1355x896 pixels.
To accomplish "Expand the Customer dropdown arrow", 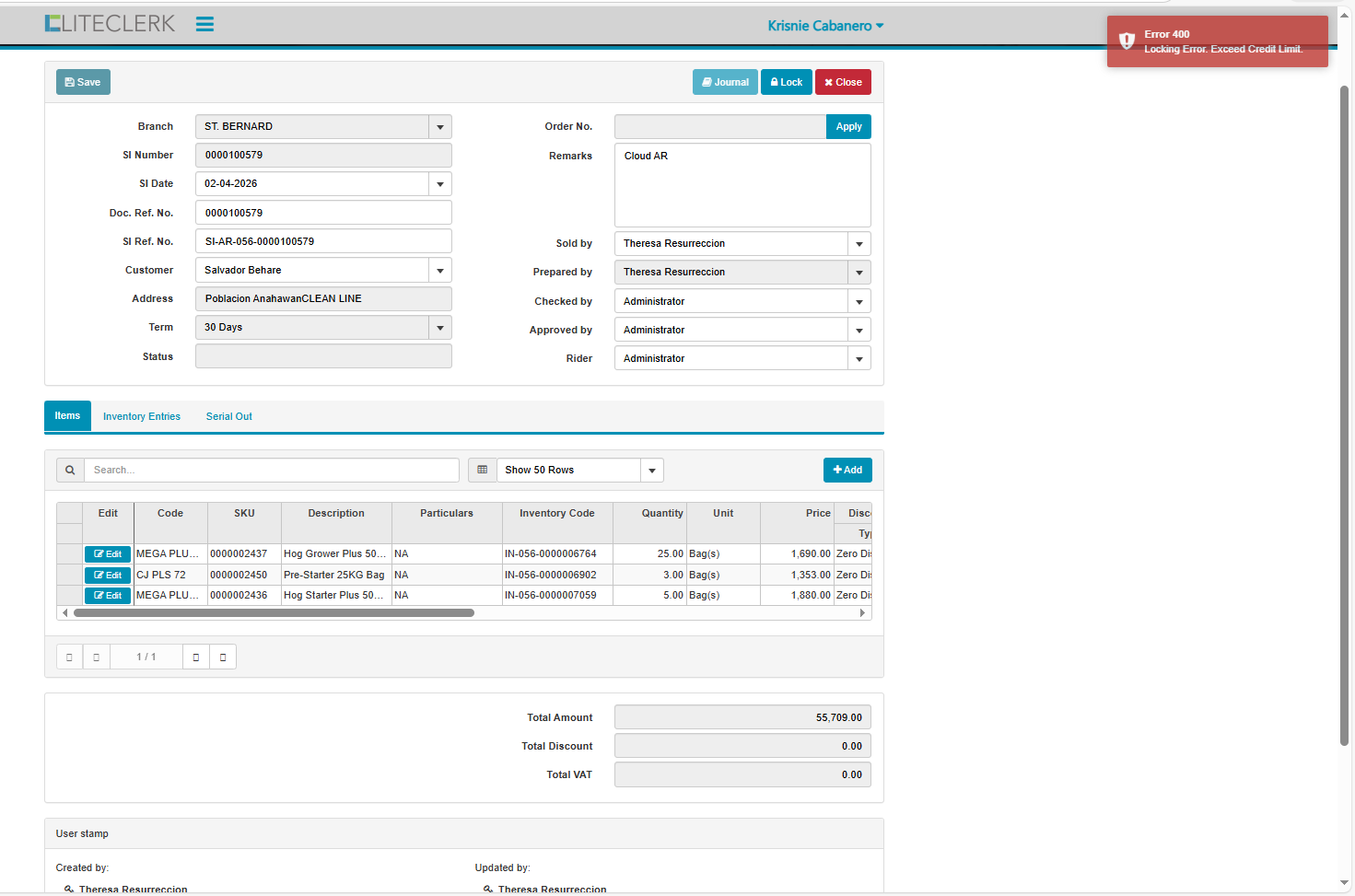I will click(440, 271).
